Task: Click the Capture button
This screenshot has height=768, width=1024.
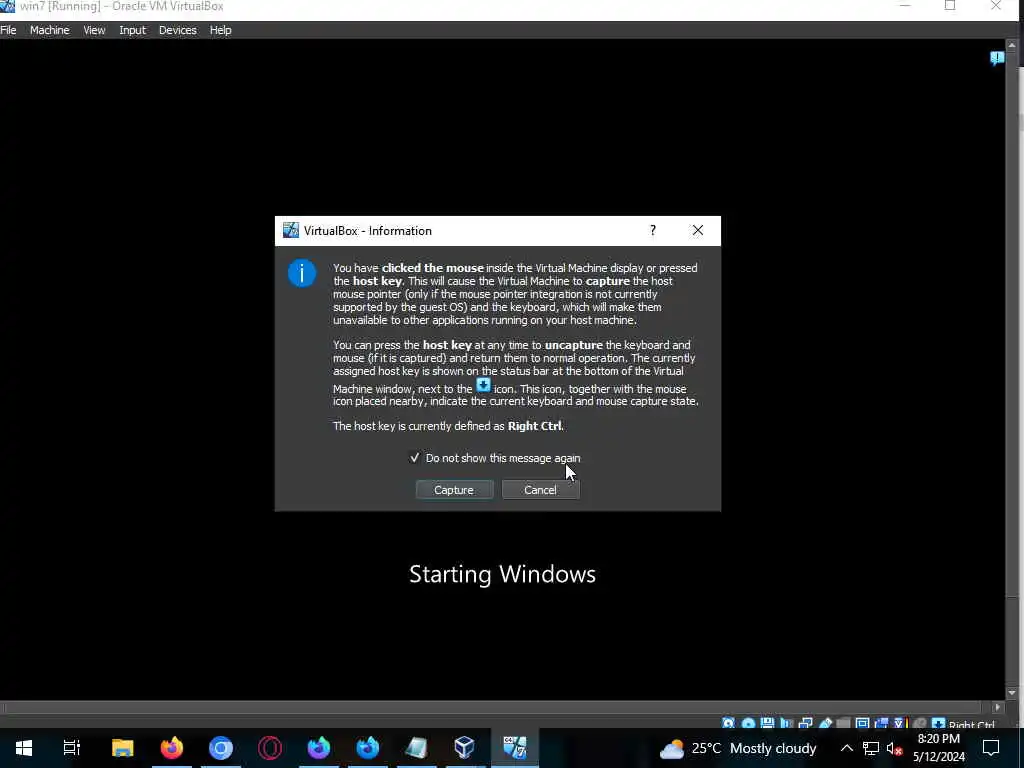Action: [x=454, y=490]
